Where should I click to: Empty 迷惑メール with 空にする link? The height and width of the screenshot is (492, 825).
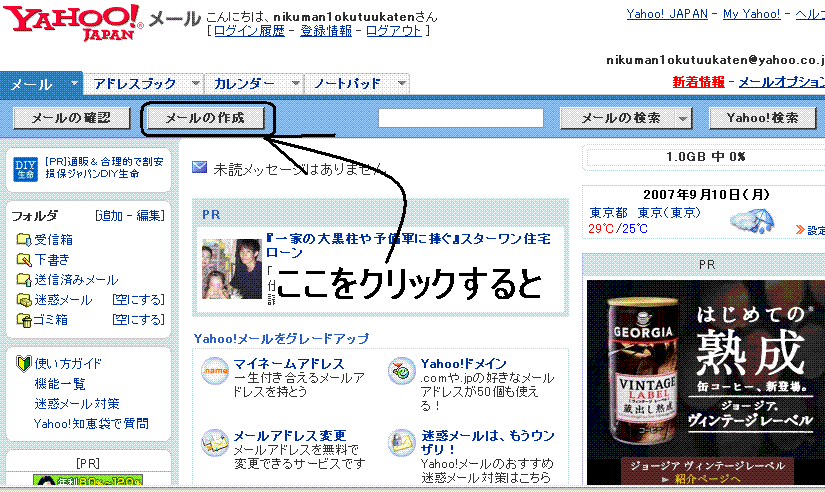coord(138,300)
